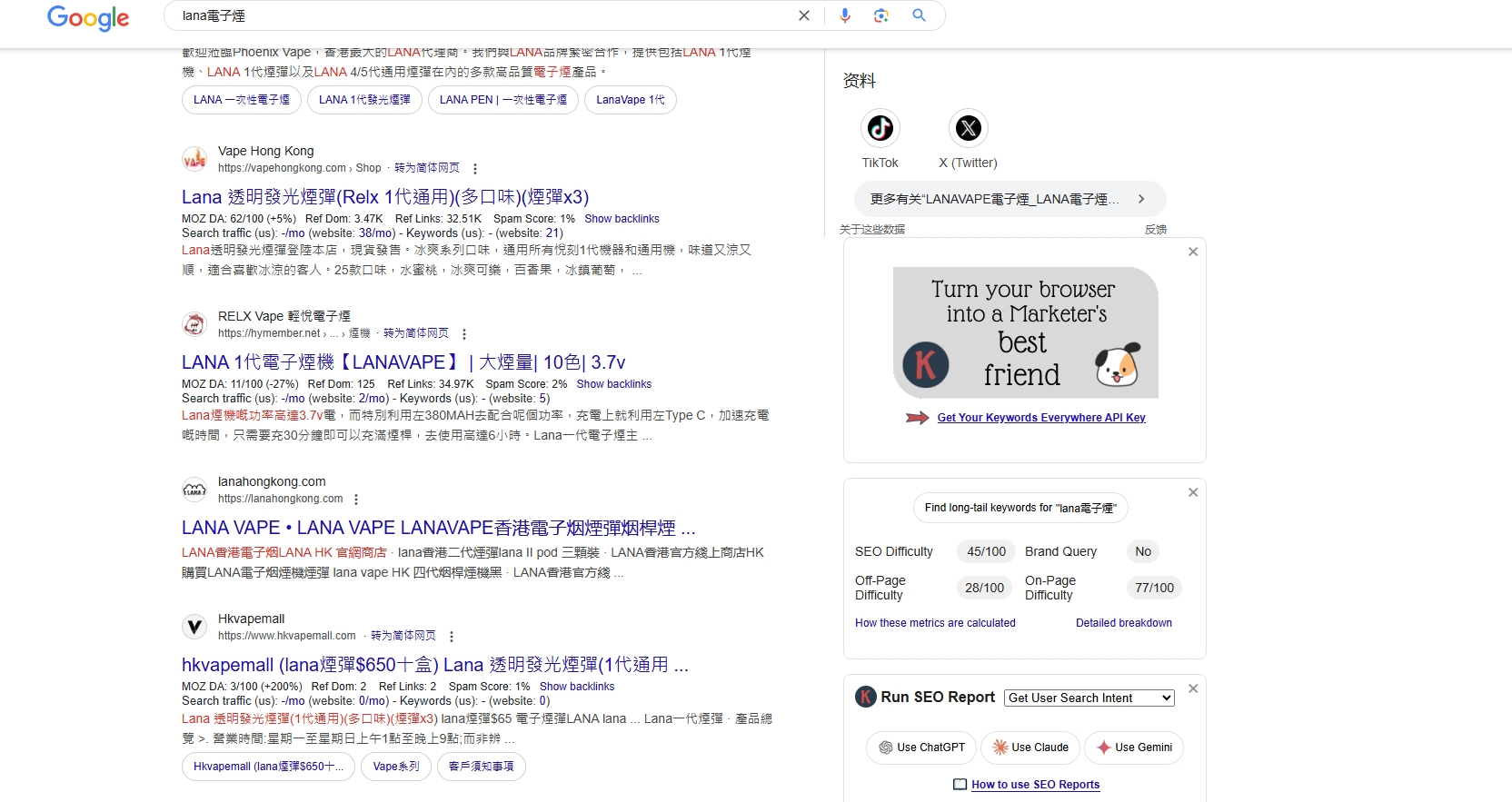
Task: Convert Vape Hong Kong result to simplified page
Action: tap(427, 168)
